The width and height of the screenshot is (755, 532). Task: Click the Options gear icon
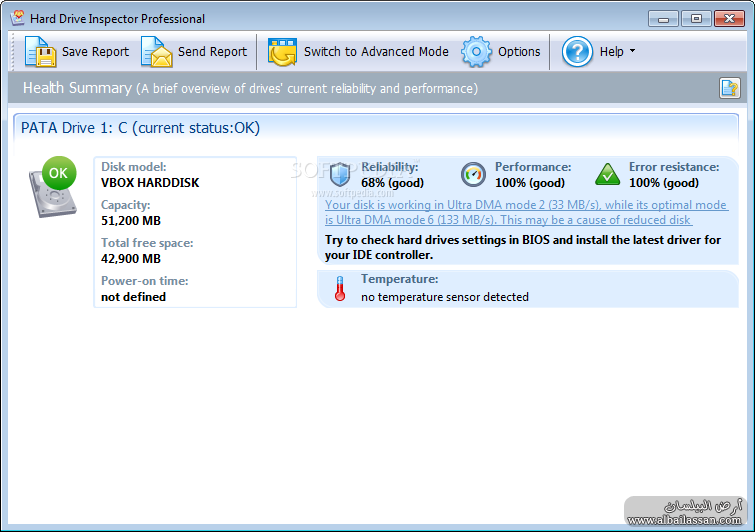coord(476,52)
